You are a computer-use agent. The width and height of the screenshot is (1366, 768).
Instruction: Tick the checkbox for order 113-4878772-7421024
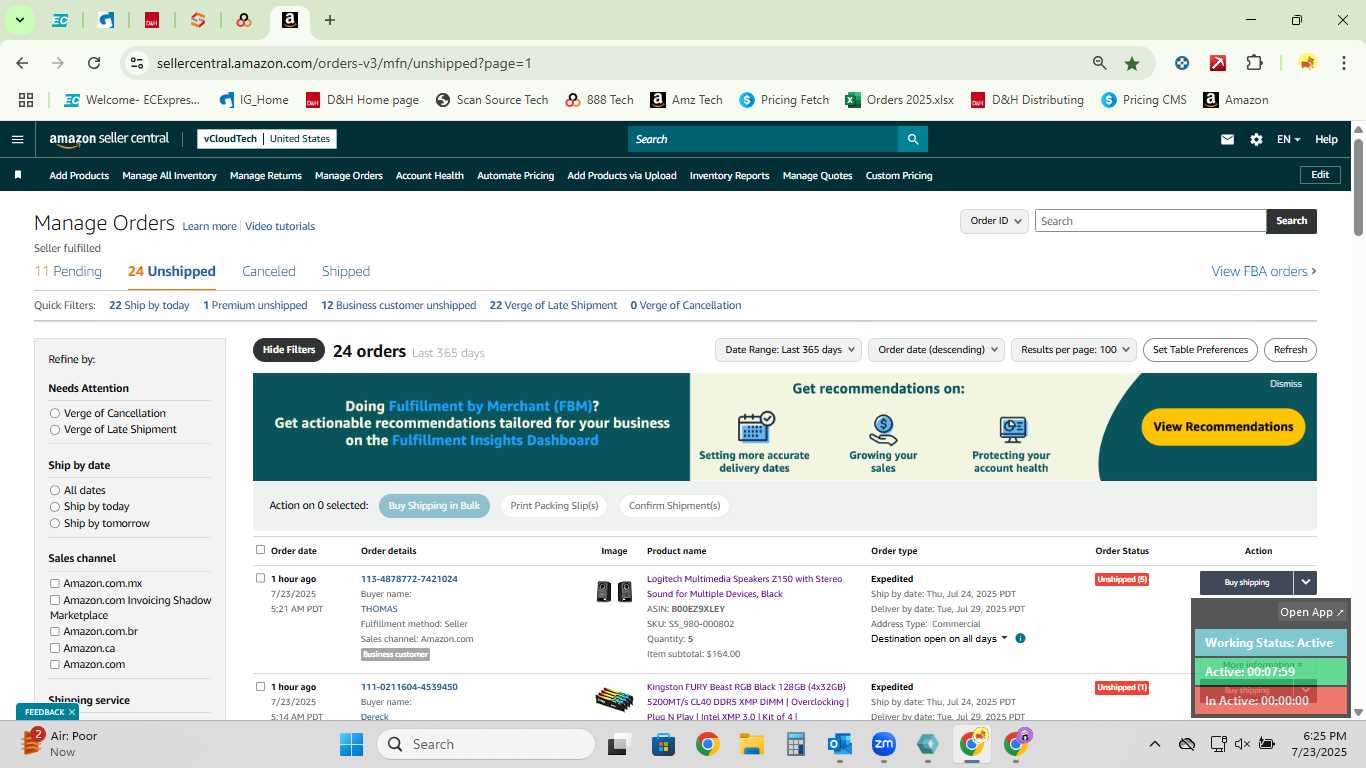(261, 578)
